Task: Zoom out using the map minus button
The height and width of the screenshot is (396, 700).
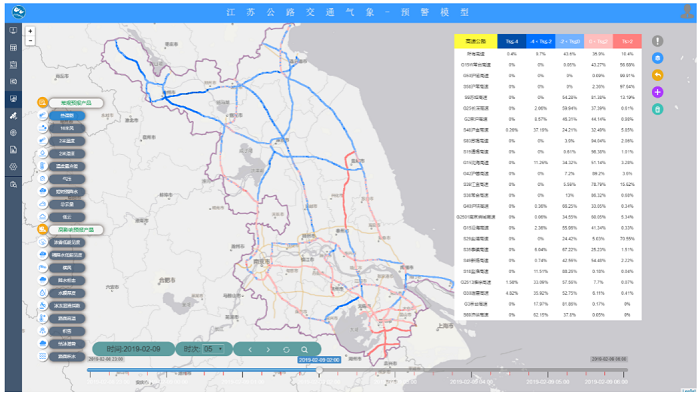Action: click(x=30, y=40)
